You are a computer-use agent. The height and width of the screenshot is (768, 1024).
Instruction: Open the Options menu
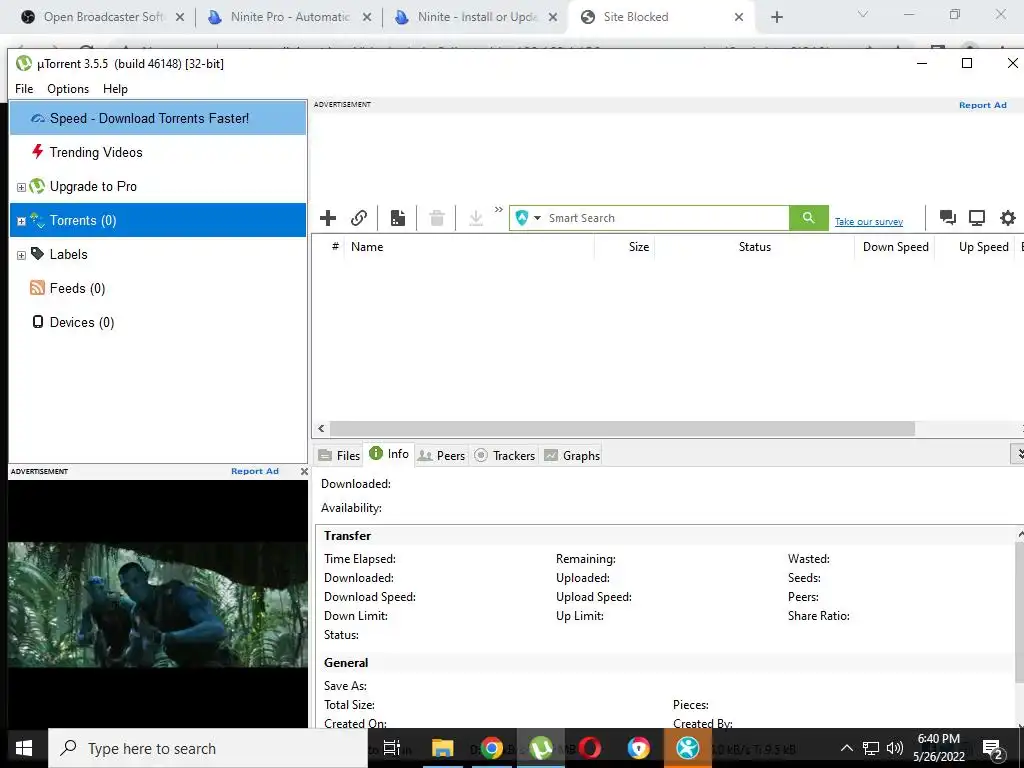point(68,89)
